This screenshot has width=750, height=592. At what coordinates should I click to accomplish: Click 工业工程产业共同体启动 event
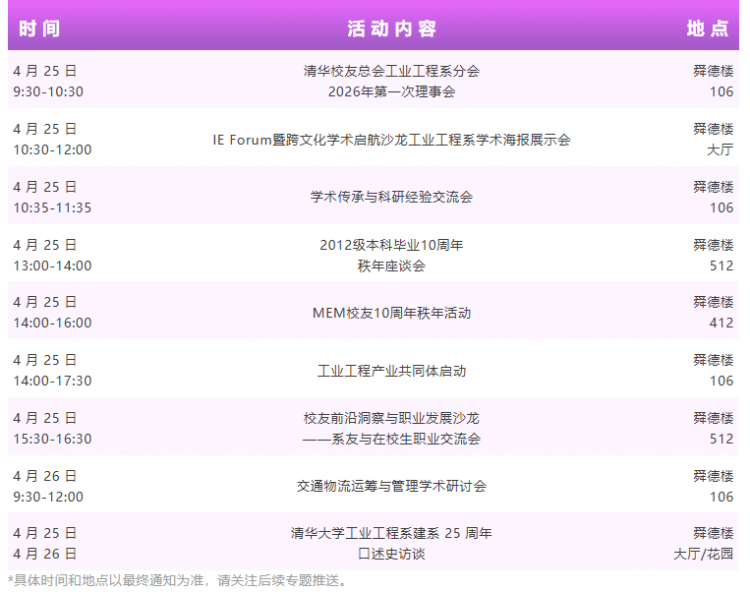pyautogui.click(x=392, y=371)
